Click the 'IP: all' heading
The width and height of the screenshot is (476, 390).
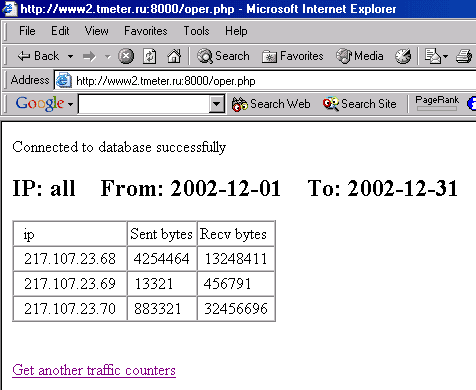(44, 188)
